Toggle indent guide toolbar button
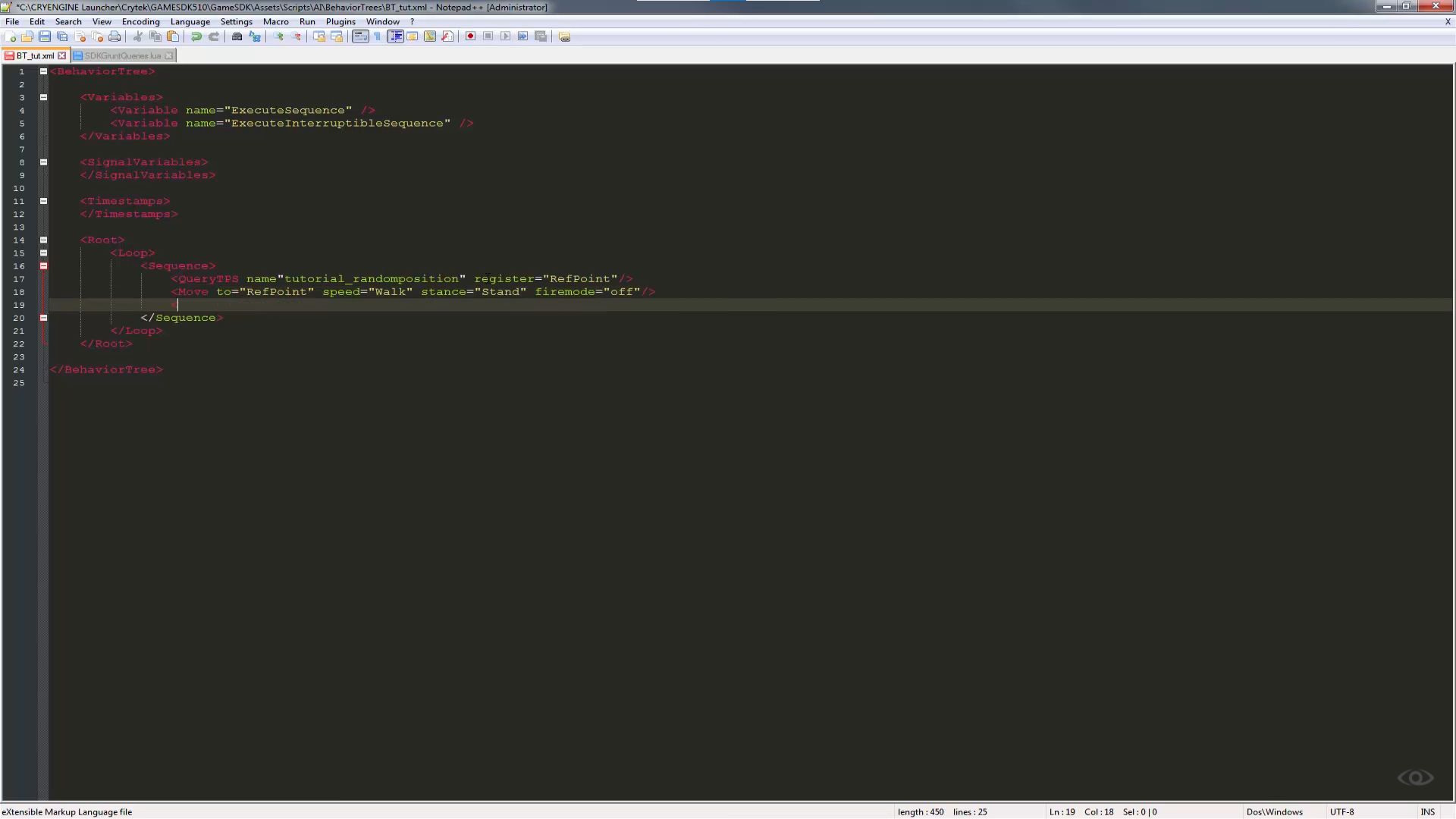 point(395,36)
